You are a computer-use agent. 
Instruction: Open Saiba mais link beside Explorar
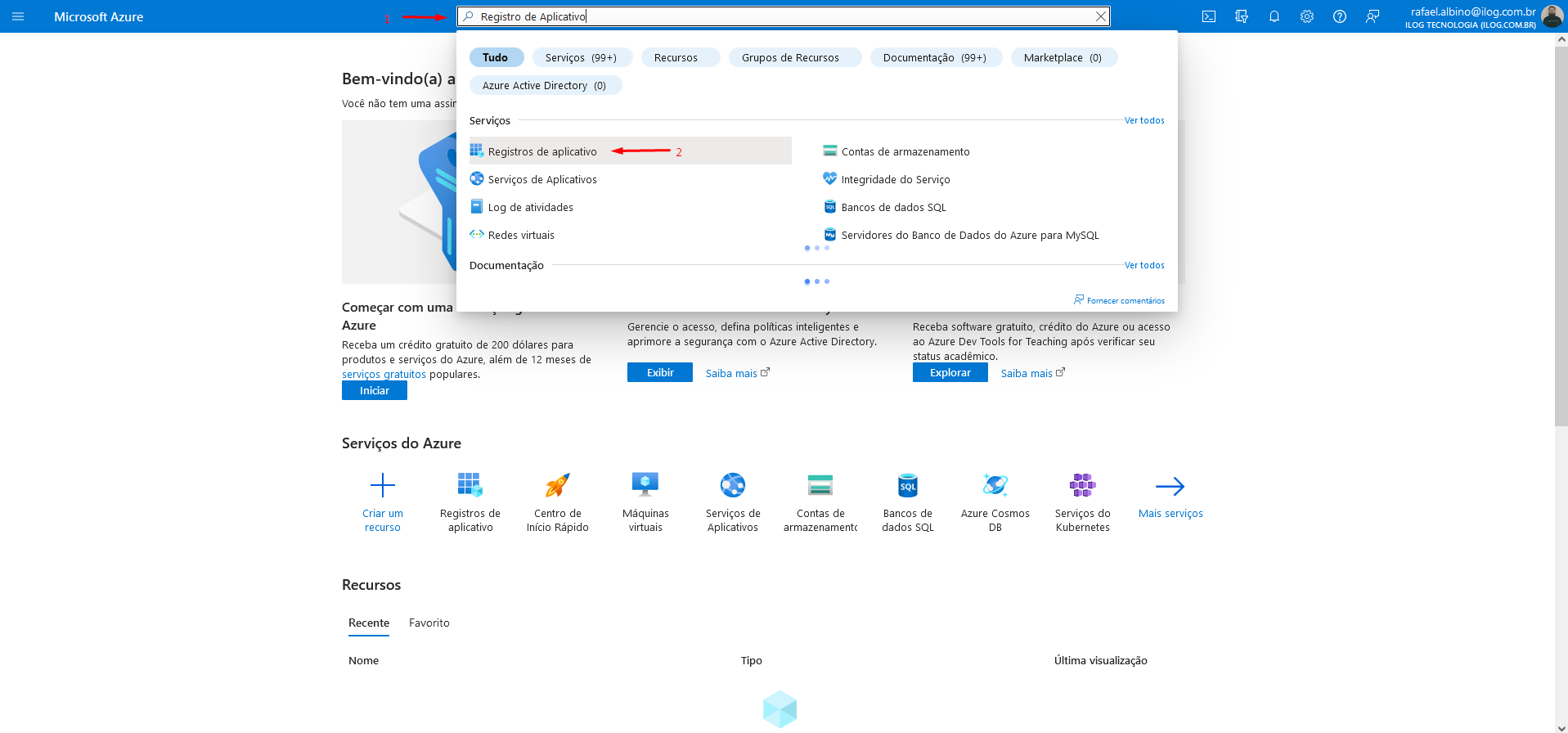coord(1033,373)
